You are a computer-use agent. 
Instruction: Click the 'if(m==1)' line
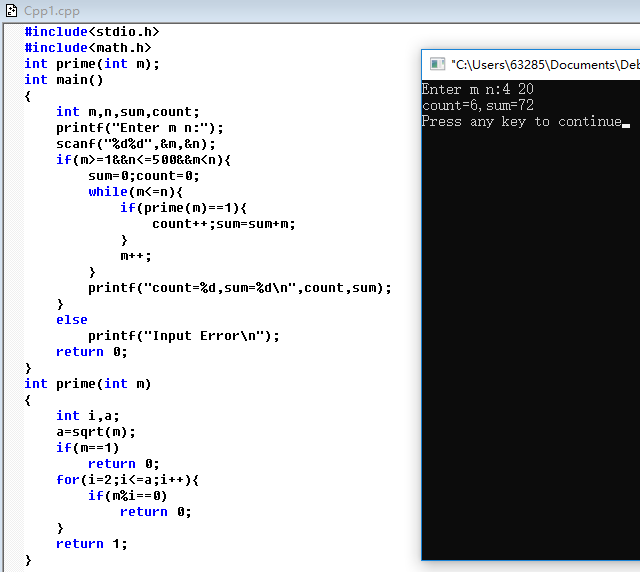pyautogui.click(x=88, y=448)
